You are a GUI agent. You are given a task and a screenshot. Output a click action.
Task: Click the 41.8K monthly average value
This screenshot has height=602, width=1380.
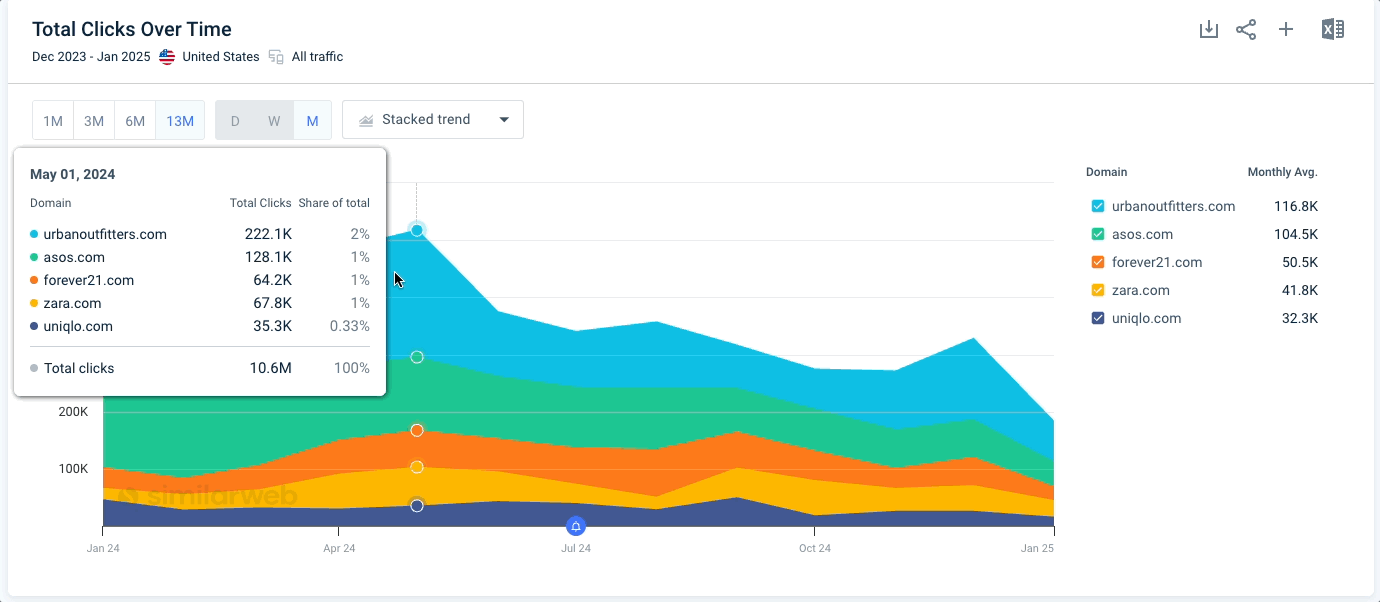pos(1299,290)
